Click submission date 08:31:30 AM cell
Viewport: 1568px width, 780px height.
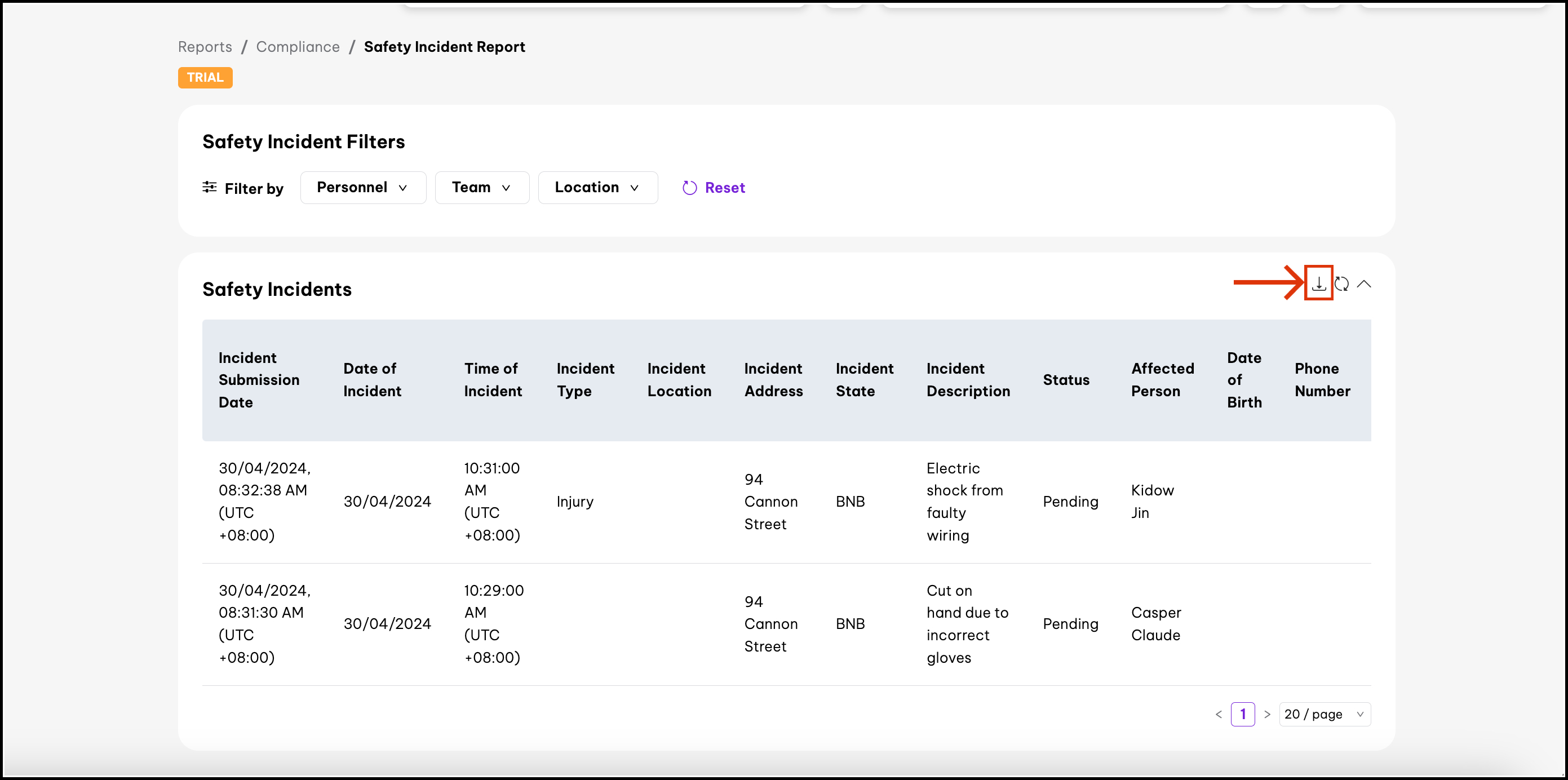pyautogui.click(x=264, y=624)
